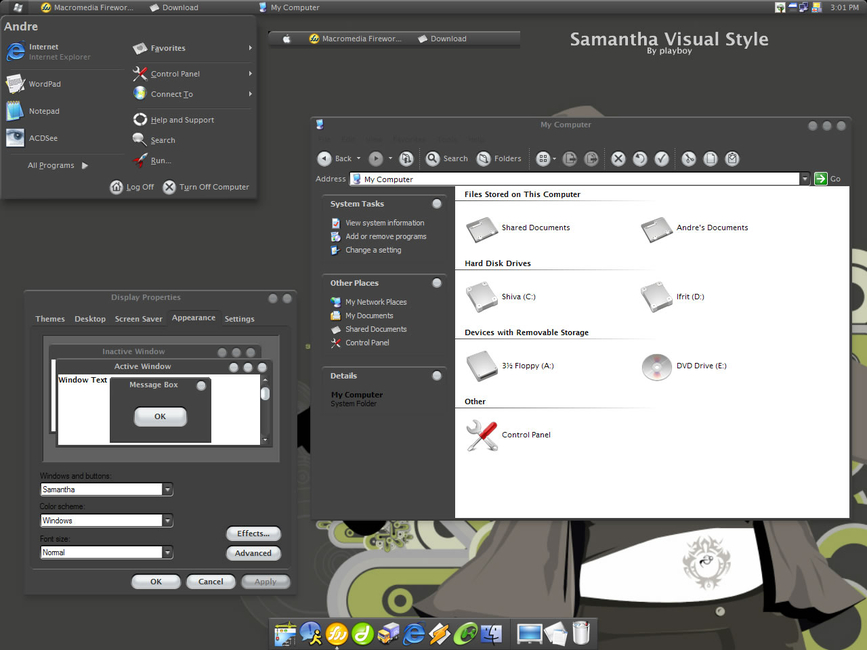Click Log Off in Start menu

coord(132,187)
